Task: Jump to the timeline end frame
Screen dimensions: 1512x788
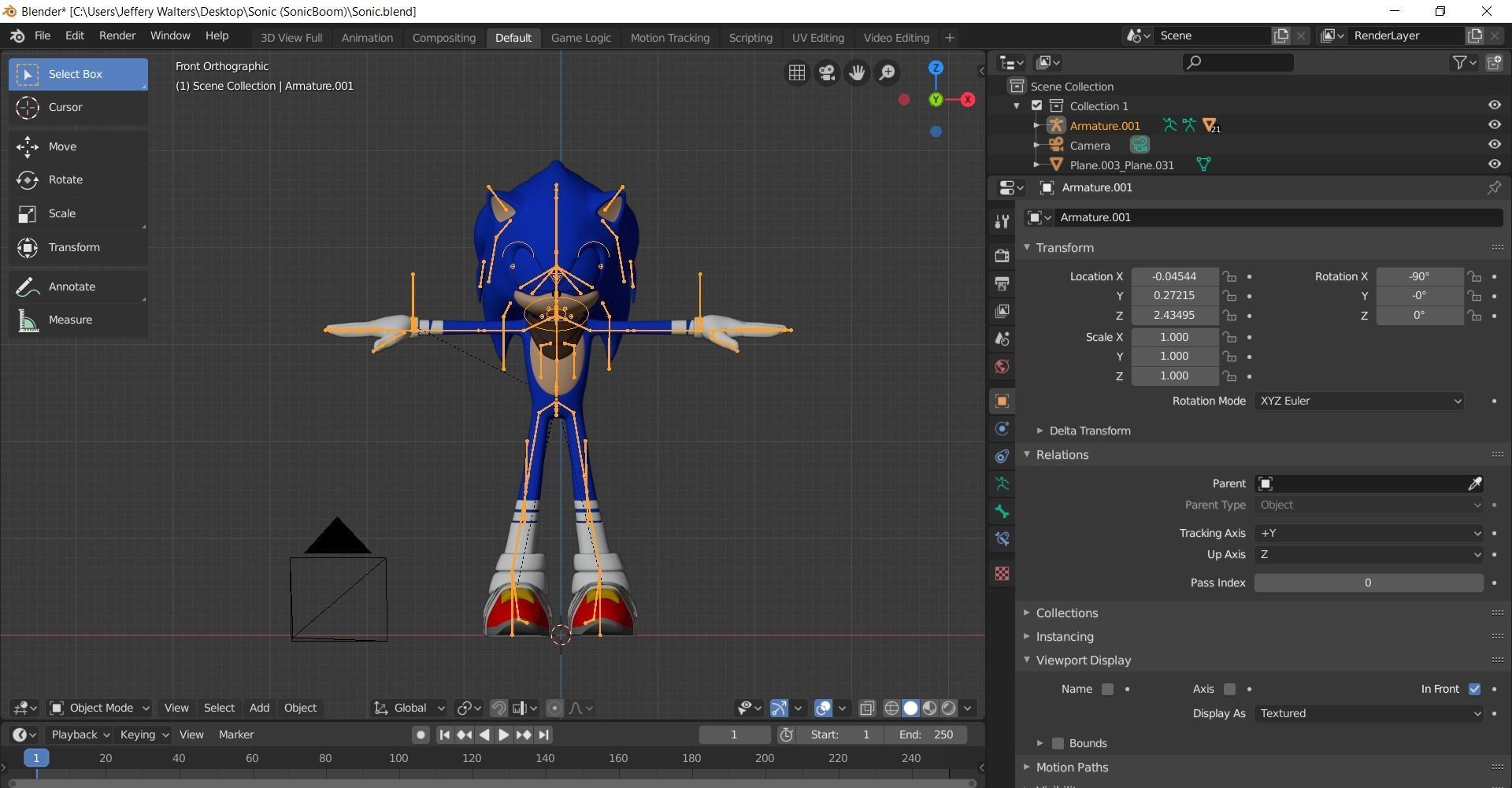Action: (544, 734)
